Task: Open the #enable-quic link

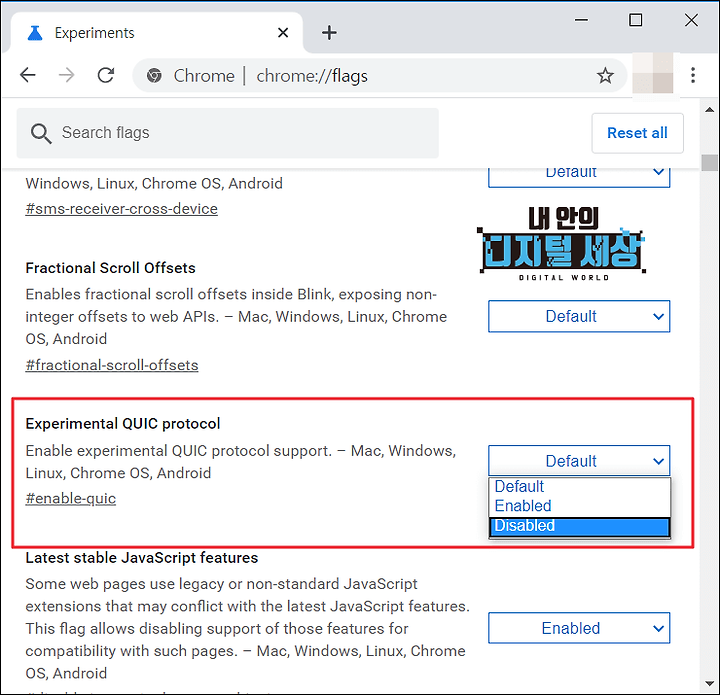Action: pyautogui.click(x=71, y=499)
